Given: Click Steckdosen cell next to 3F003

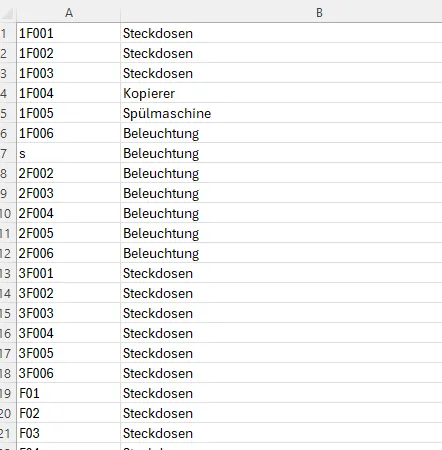Looking at the screenshot, I should [x=281, y=313].
